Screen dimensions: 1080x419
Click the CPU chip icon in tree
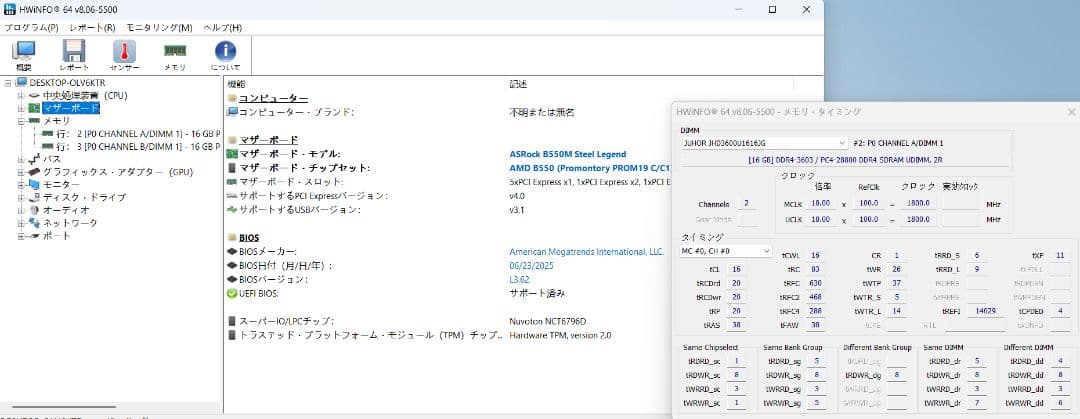pyautogui.click(x=34, y=95)
